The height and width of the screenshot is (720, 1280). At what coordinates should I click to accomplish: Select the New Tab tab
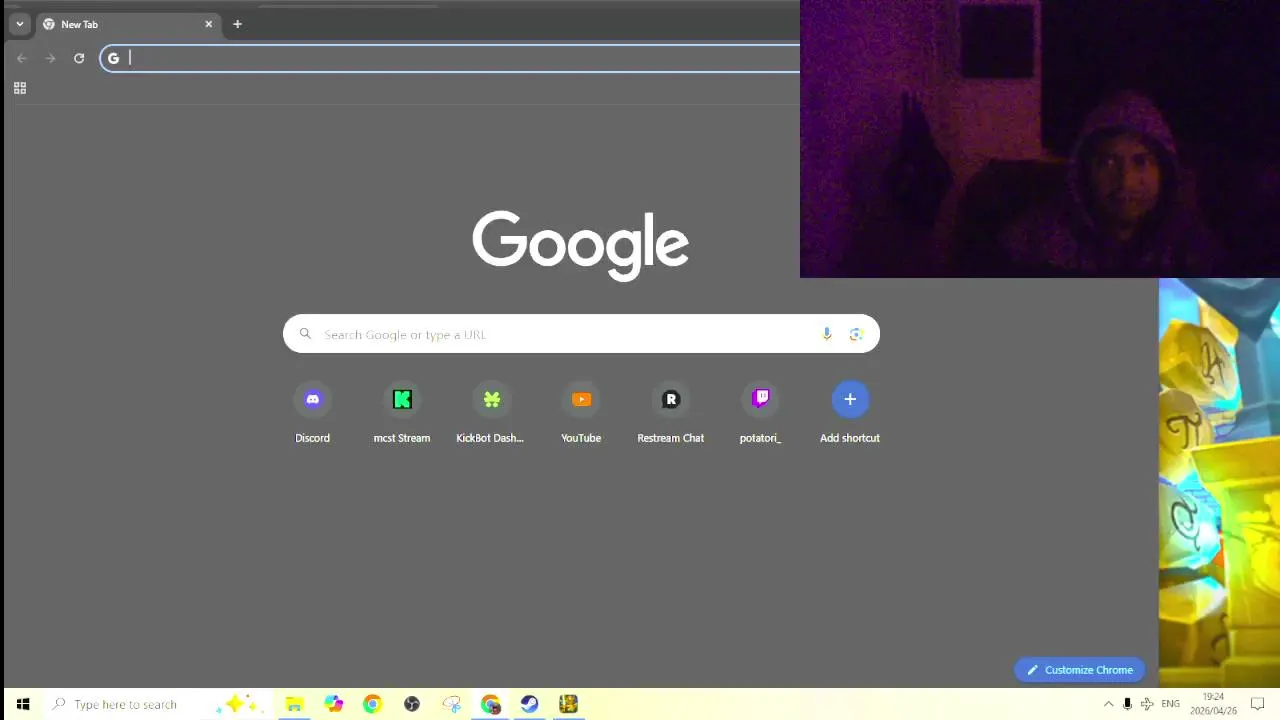(x=127, y=24)
